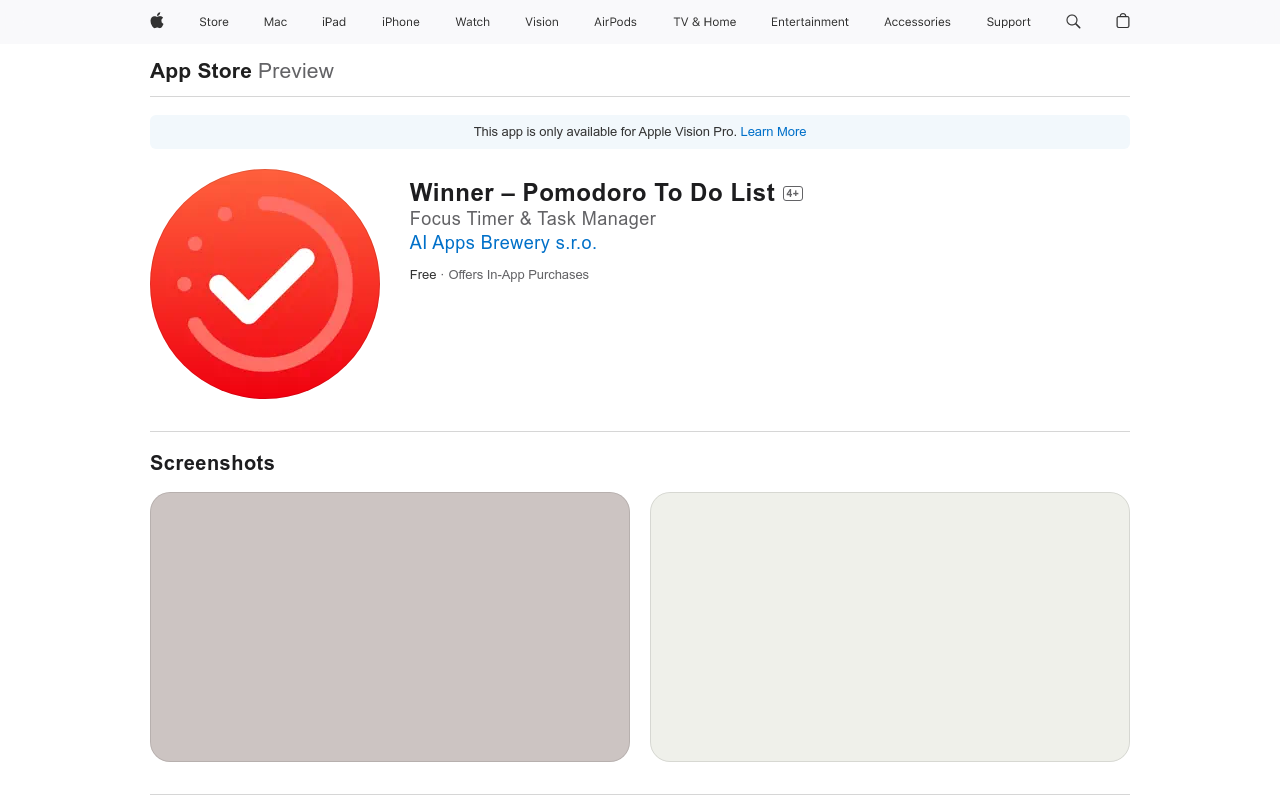This screenshot has width=1280, height=800.
Task: Open the Accessories navigation item
Action: point(917,22)
